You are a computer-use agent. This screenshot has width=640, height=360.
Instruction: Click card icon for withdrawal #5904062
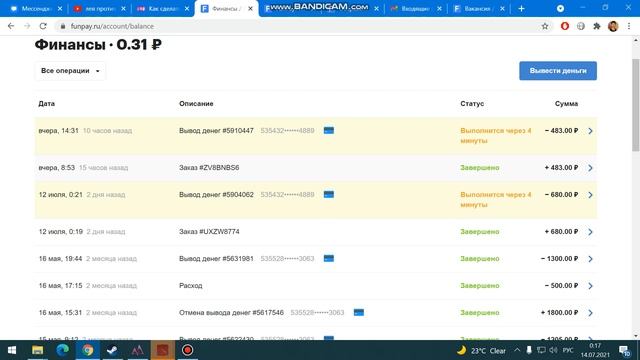329,195
